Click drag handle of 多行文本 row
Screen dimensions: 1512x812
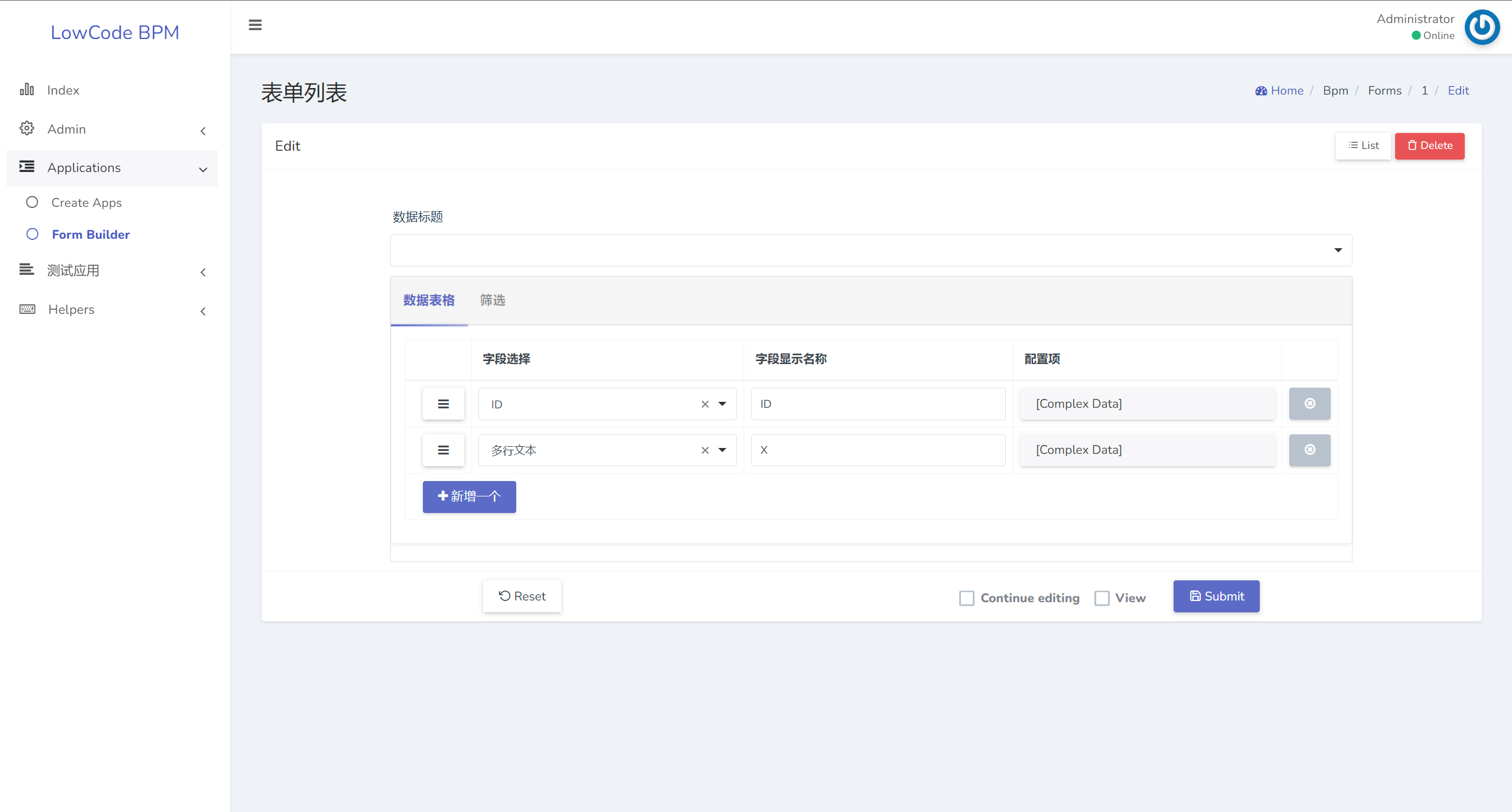pos(443,450)
